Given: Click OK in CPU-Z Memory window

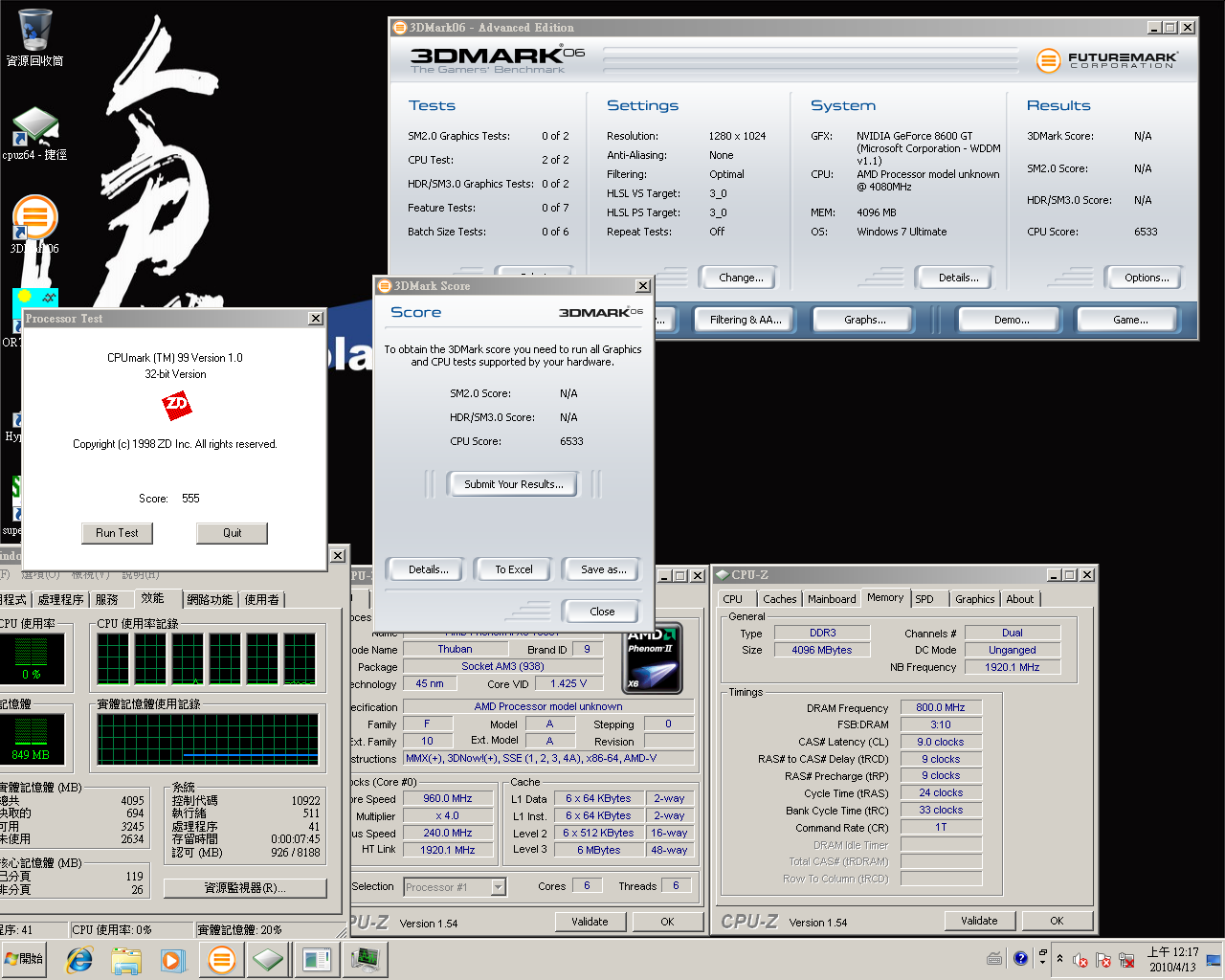Looking at the screenshot, I should click(1057, 921).
